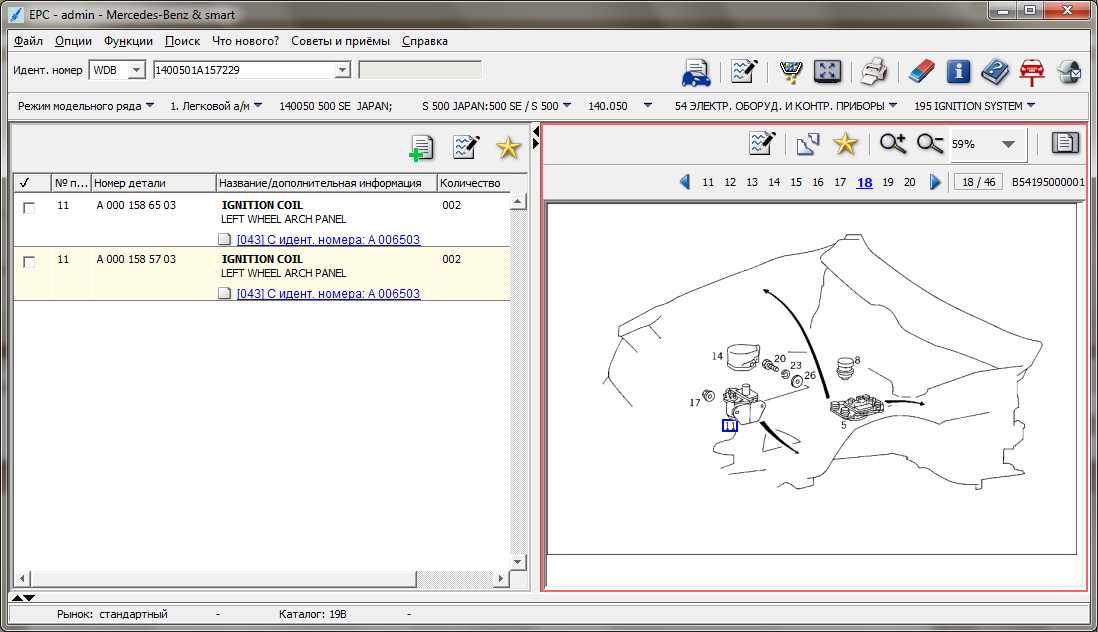Jump to illustration page 19

point(888,182)
